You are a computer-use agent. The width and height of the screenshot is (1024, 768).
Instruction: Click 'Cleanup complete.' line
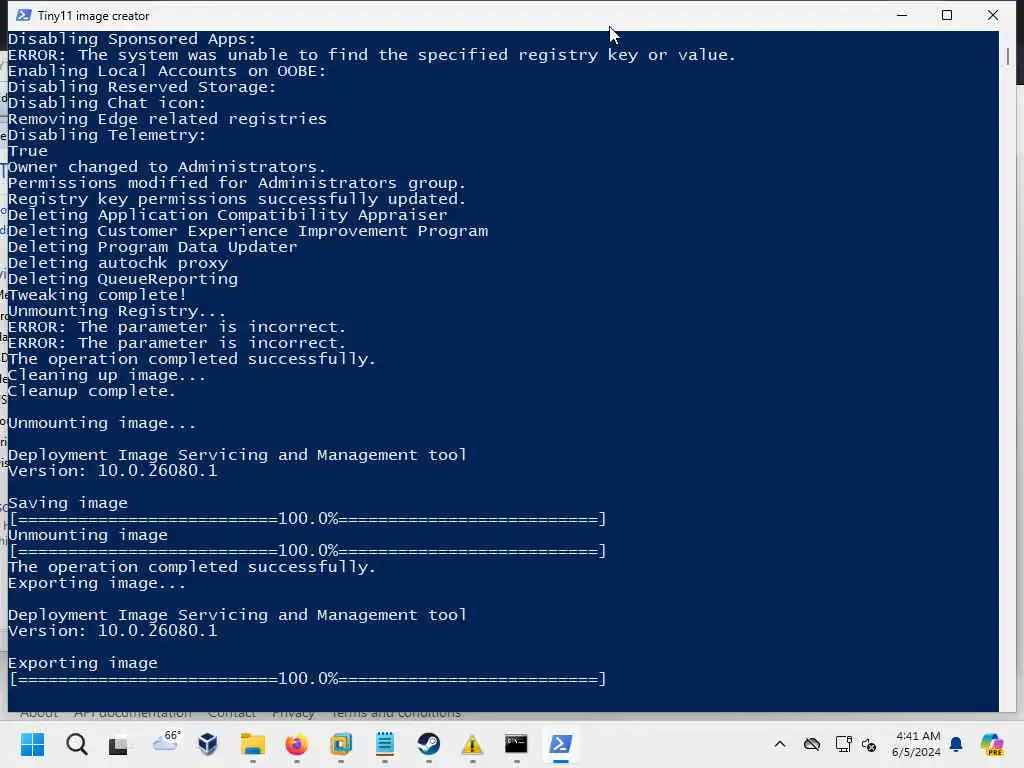(92, 391)
